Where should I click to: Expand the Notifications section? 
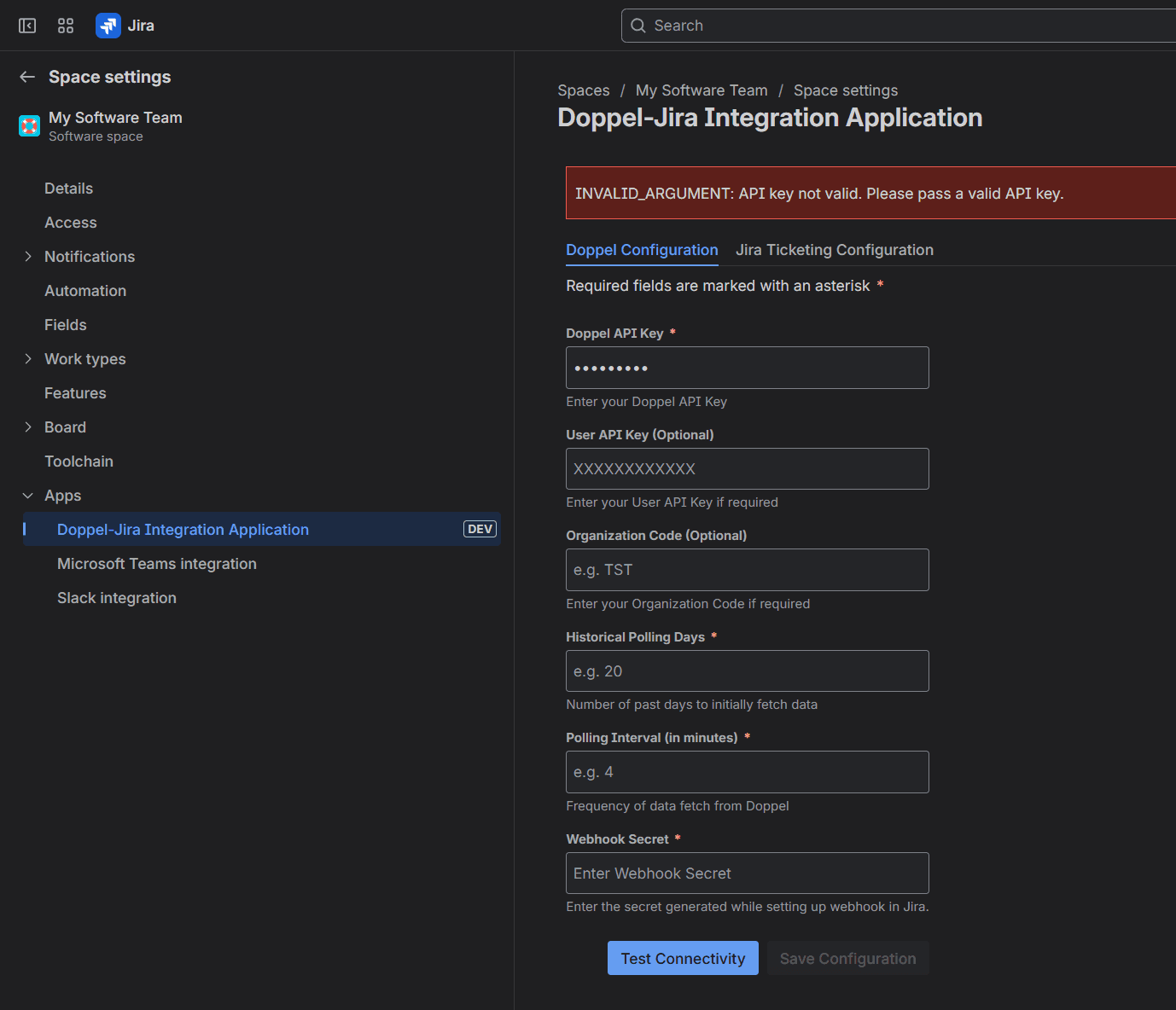coord(27,256)
